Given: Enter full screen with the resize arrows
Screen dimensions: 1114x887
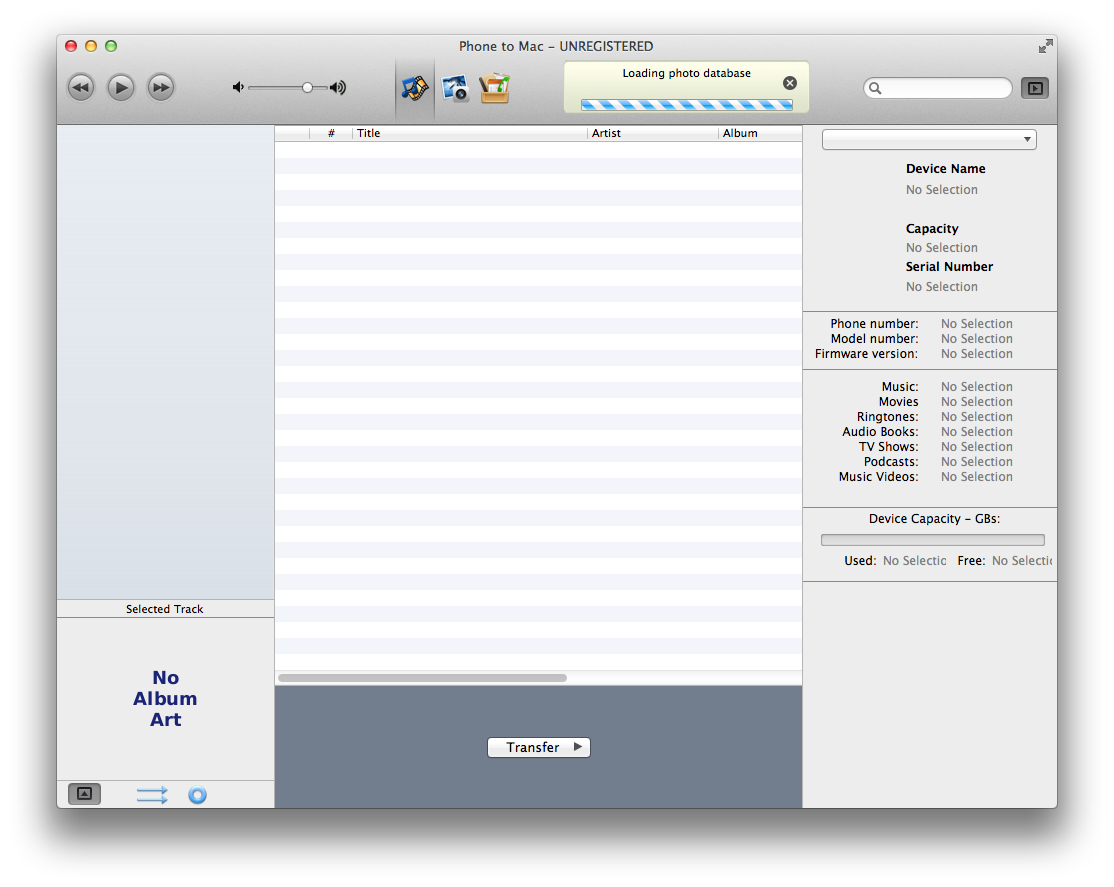Looking at the screenshot, I should pos(1045,46).
